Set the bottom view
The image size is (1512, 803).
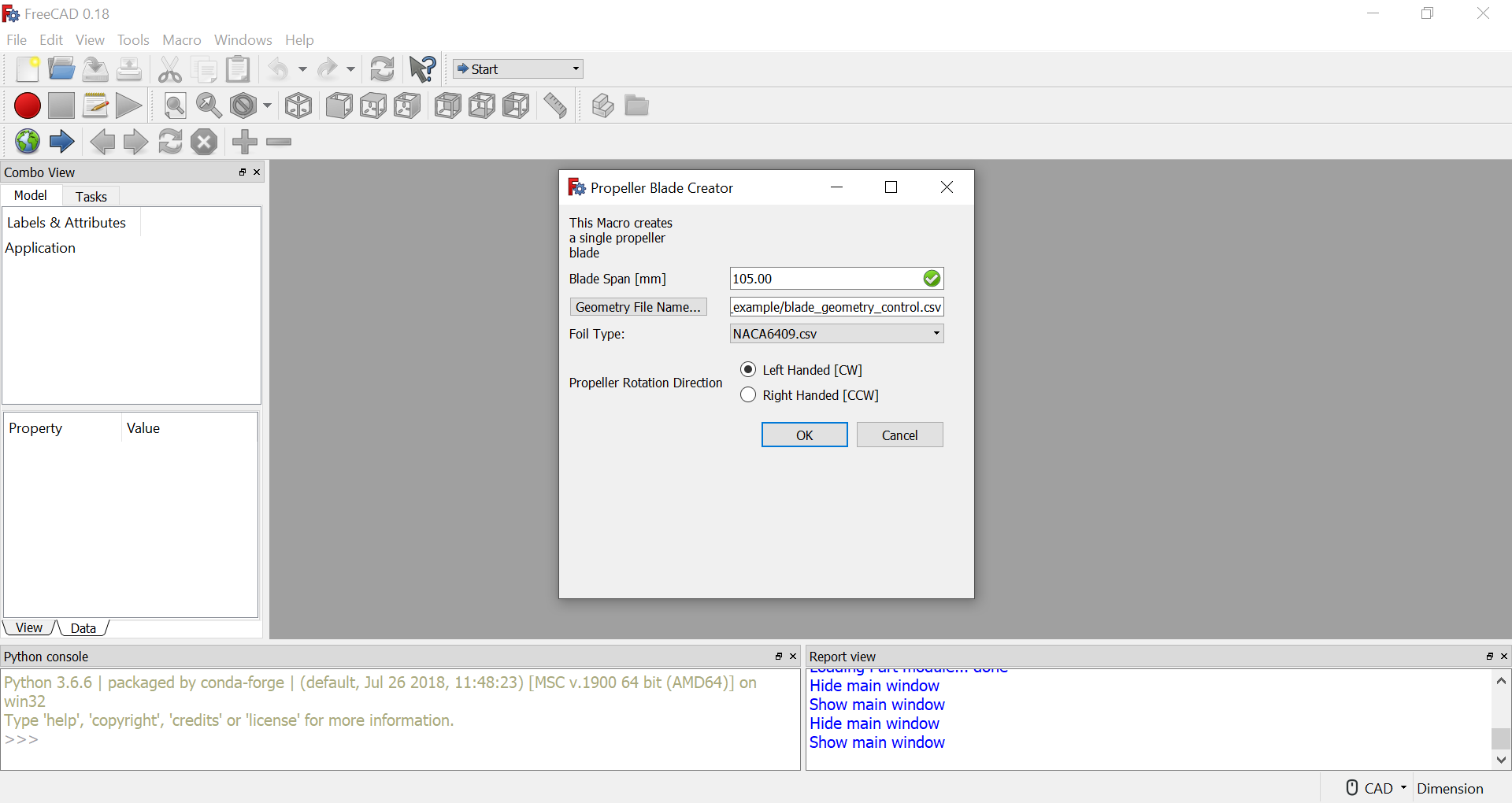coord(482,105)
